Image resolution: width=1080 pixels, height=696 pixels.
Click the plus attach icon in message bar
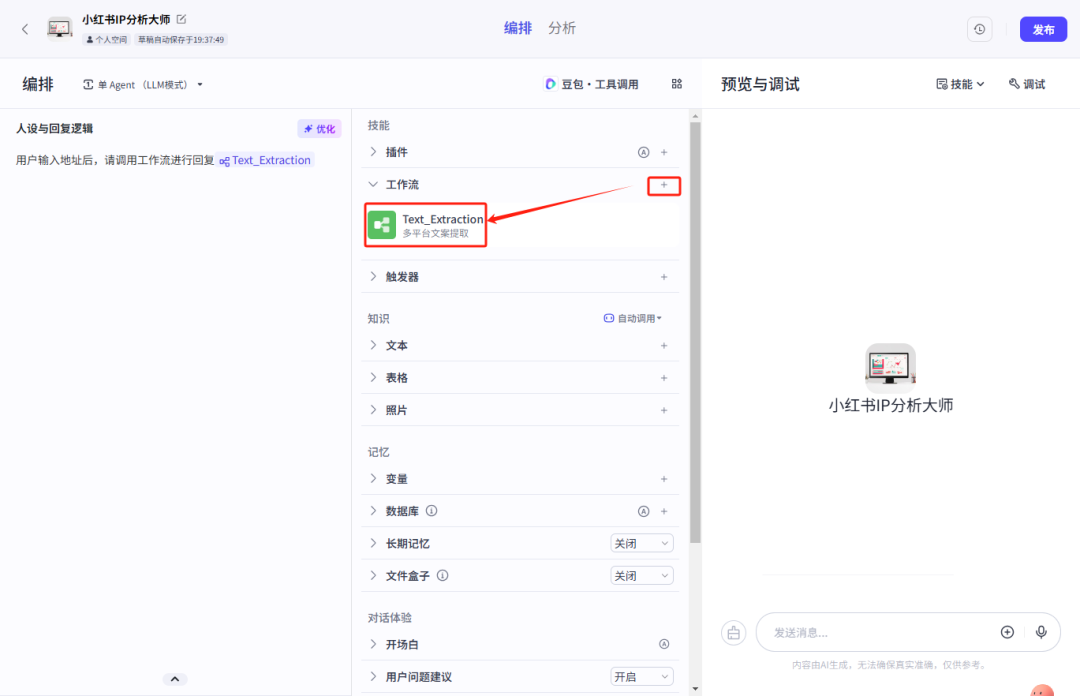click(x=1007, y=632)
